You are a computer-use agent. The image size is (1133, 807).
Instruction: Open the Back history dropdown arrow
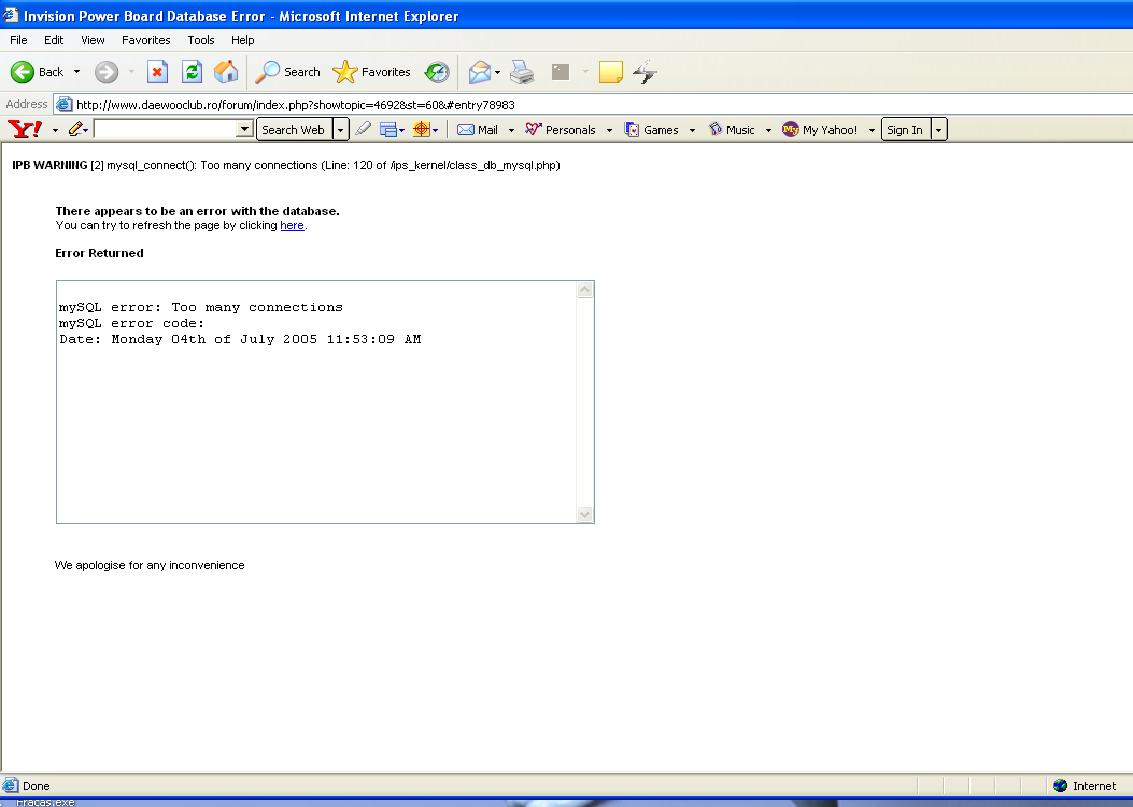tap(77, 72)
